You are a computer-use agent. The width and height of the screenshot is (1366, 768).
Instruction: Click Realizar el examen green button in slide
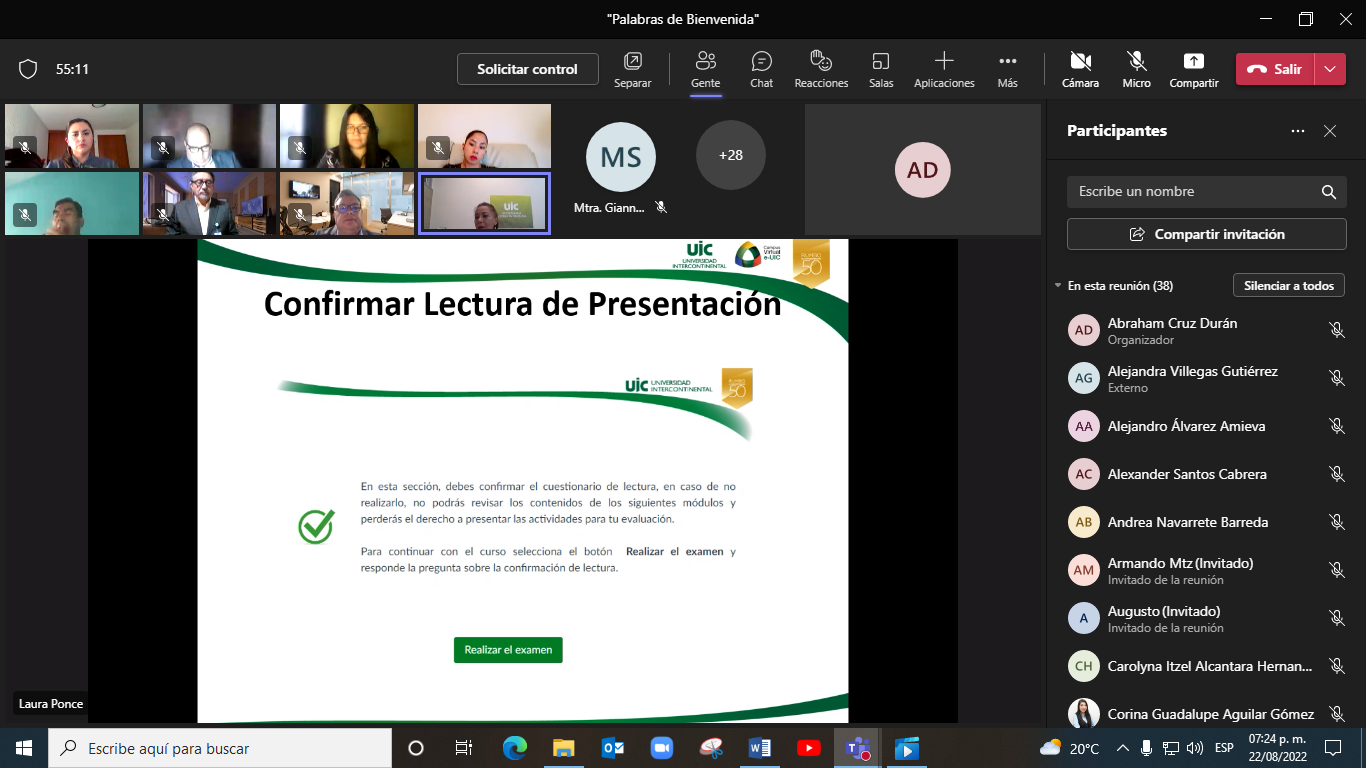[508, 650]
